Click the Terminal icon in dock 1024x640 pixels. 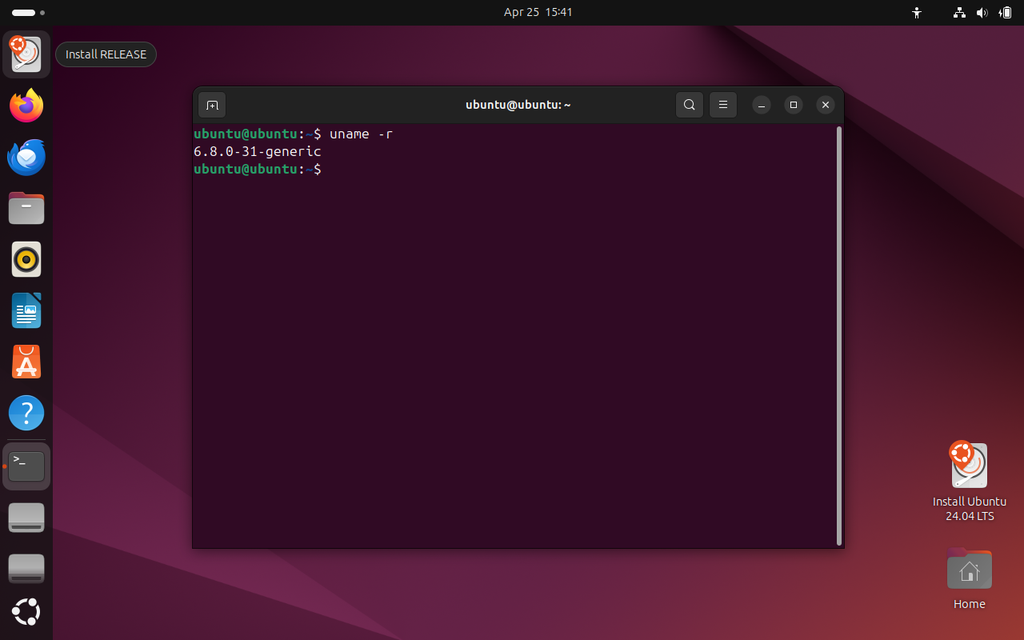pyautogui.click(x=27, y=465)
